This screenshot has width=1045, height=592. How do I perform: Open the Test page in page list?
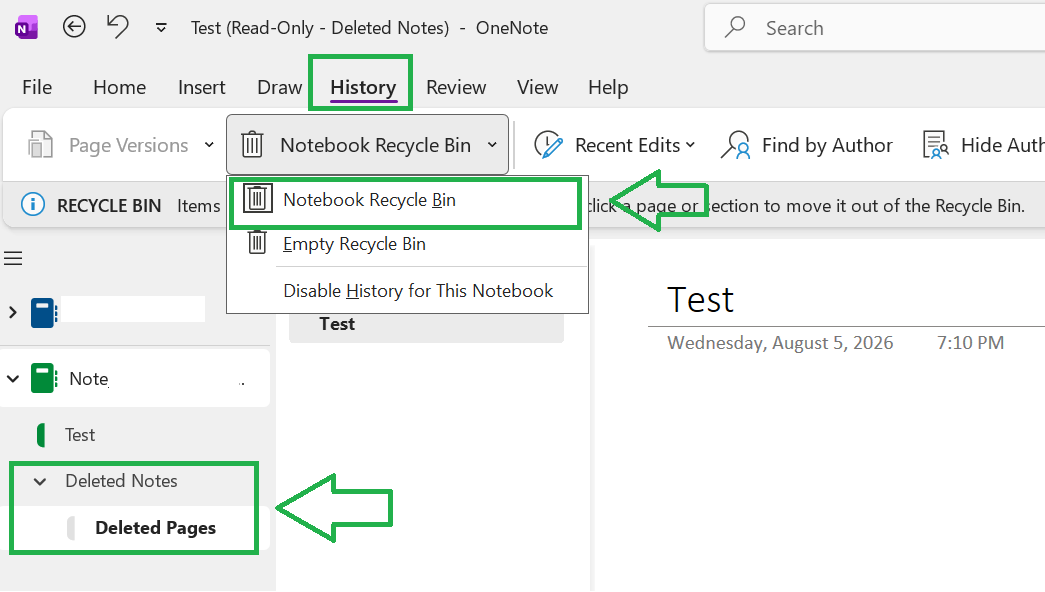coord(426,325)
